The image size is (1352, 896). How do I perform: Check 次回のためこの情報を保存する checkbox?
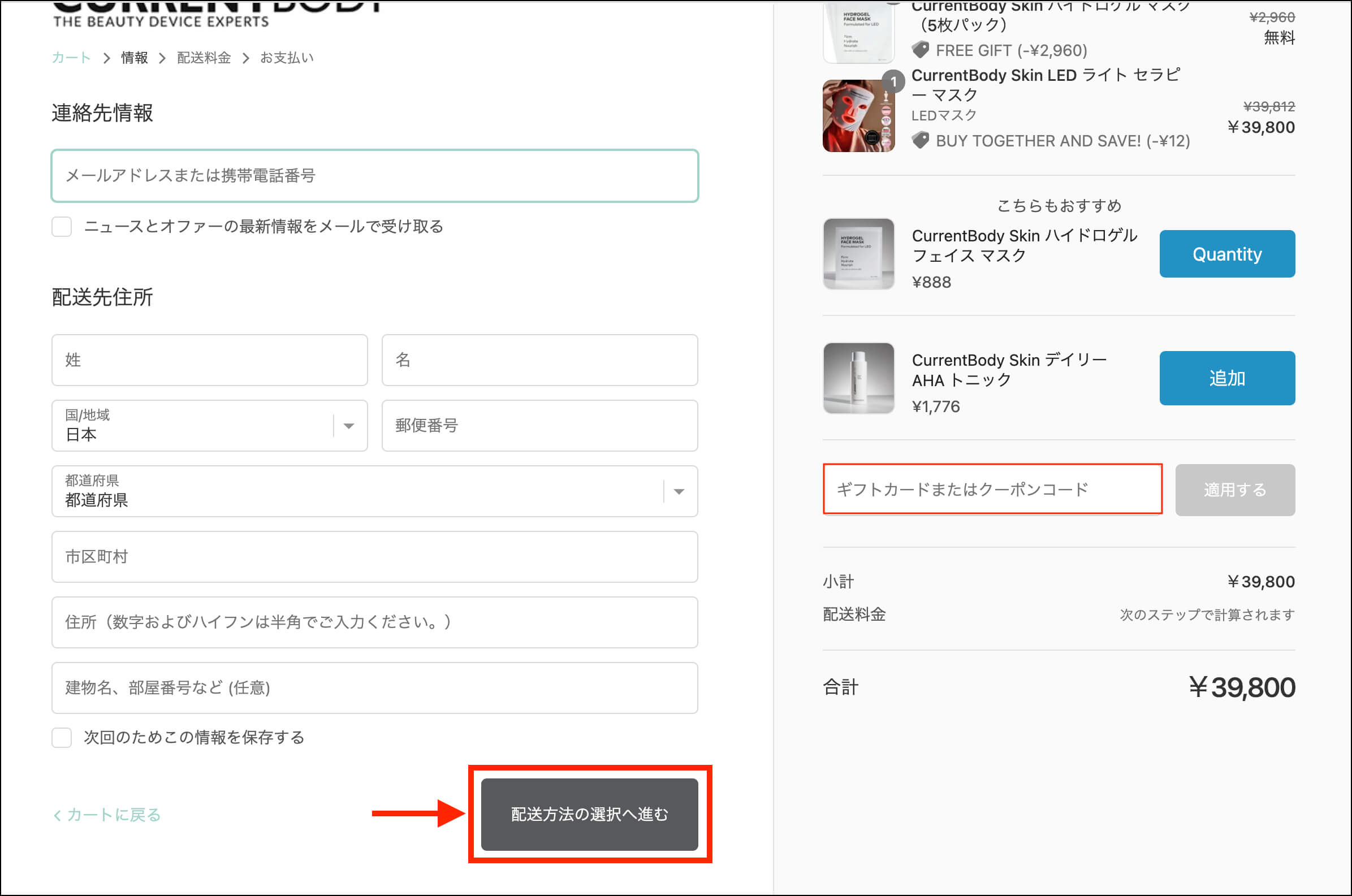[x=62, y=738]
